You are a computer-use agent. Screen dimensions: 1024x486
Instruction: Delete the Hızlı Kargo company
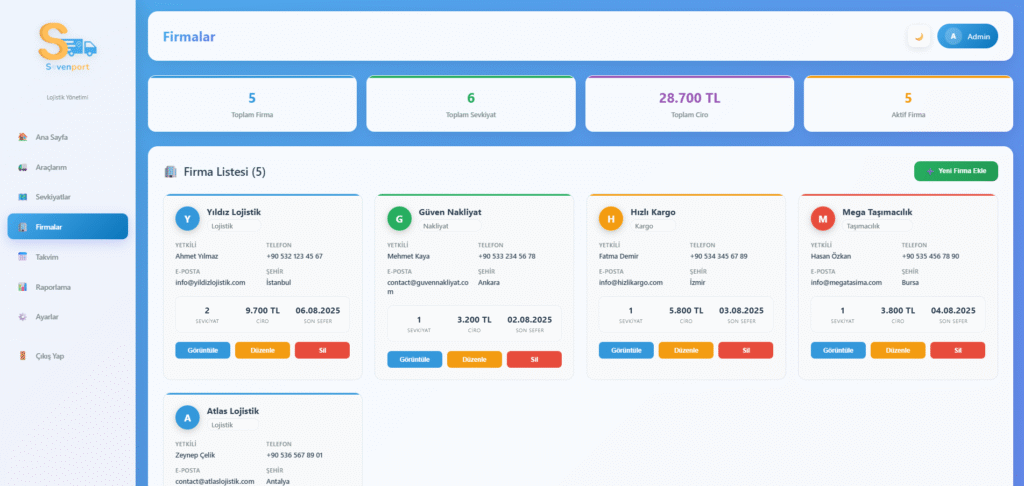click(745, 350)
